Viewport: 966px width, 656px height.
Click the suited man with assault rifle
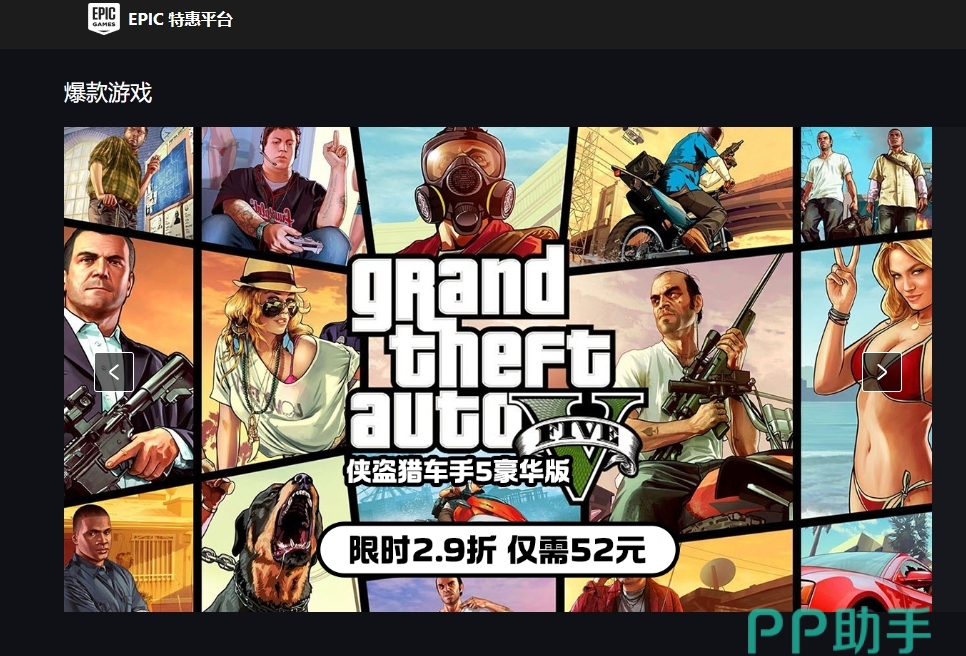coord(128,363)
